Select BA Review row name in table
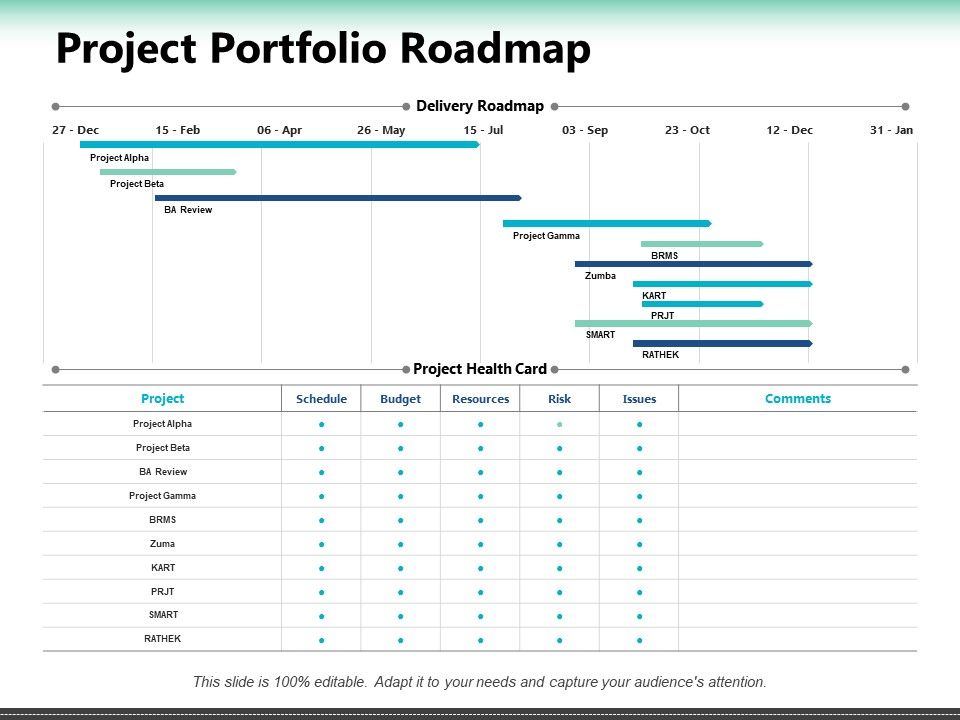The height and width of the screenshot is (720, 960). click(163, 471)
